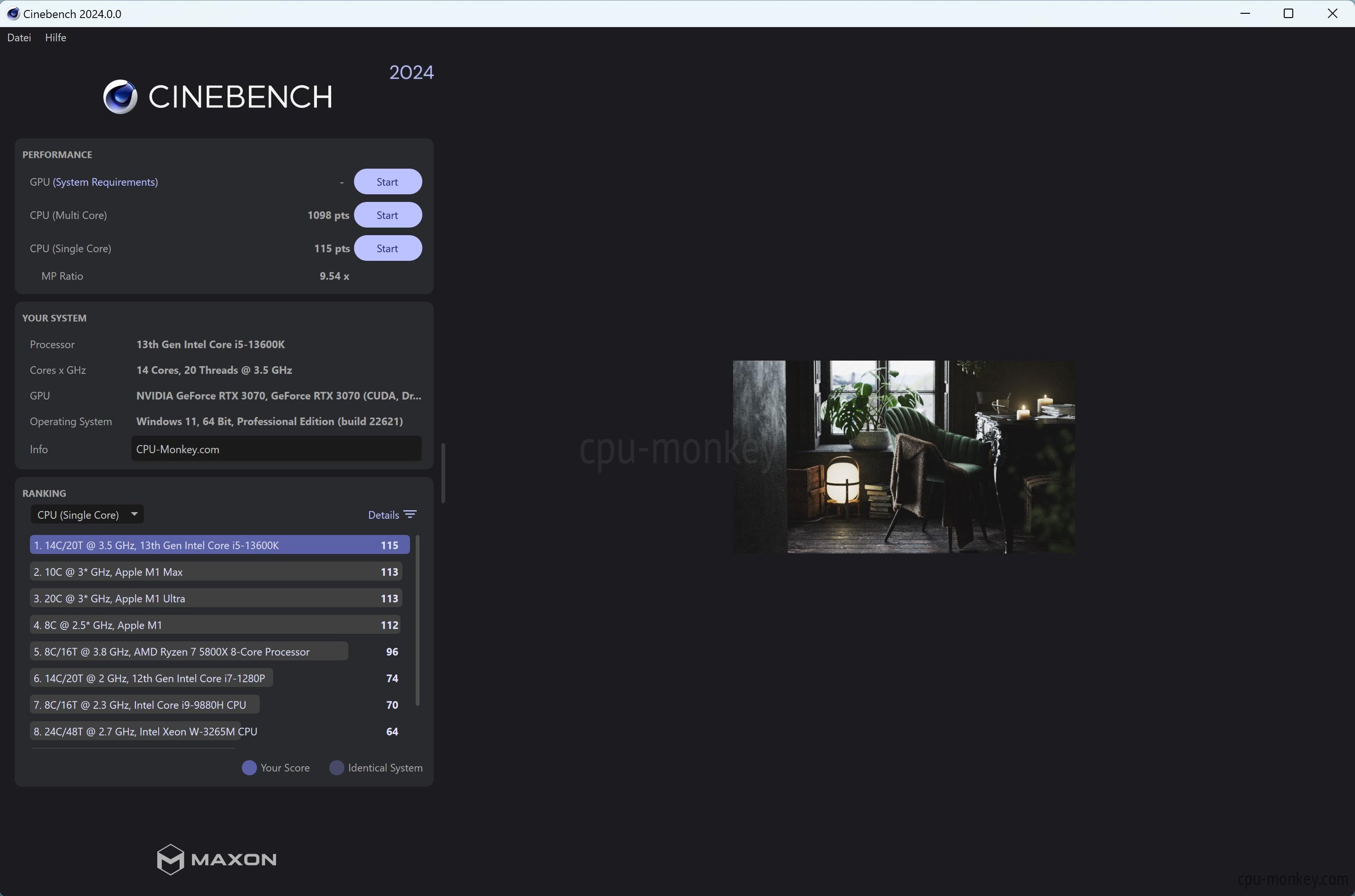Click the Identical System legend circle
This screenshot has width=1355, height=896.
point(336,767)
